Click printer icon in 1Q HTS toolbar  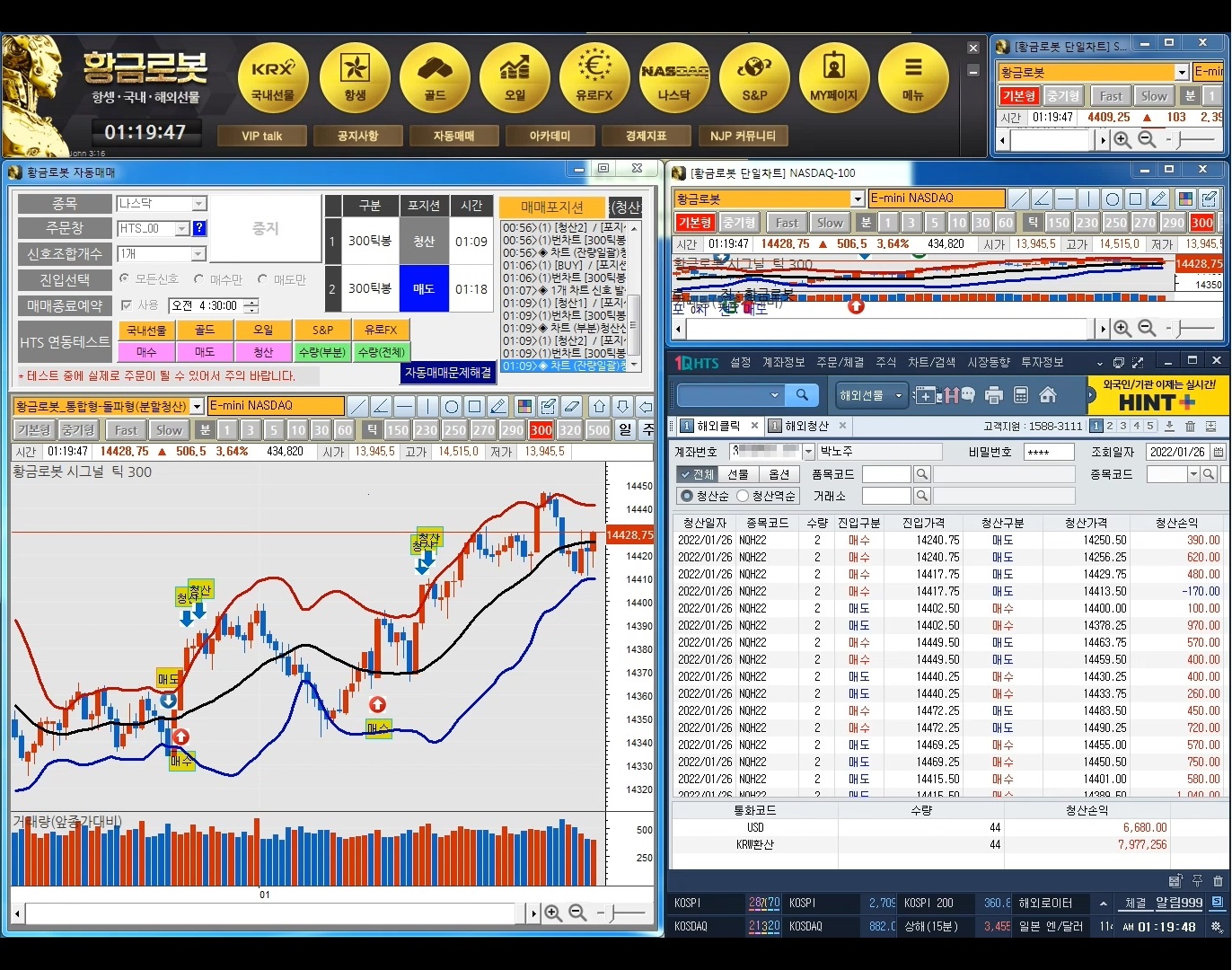pos(993,395)
